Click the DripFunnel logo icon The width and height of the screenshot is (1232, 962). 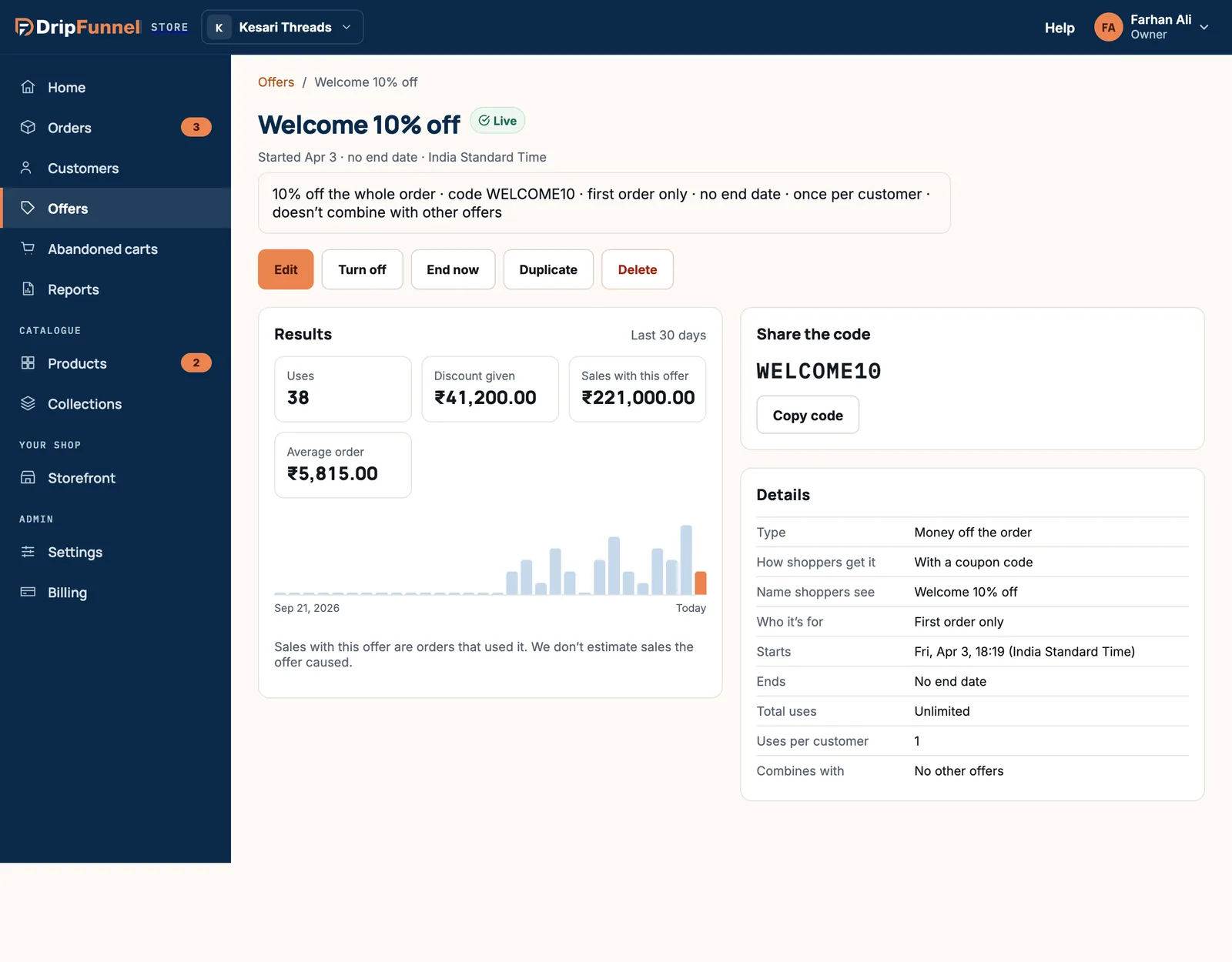click(x=24, y=27)
